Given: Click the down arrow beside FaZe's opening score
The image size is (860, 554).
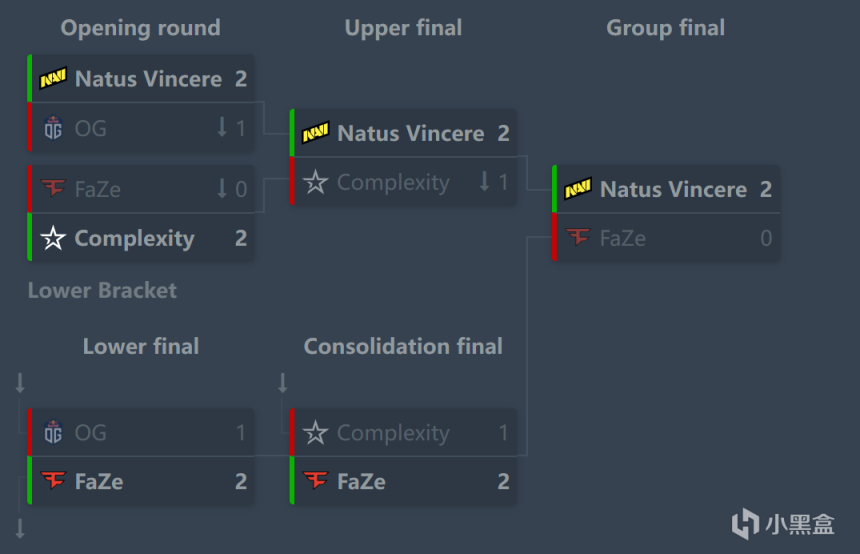Looking at the screenshot, I should [222, 189].
